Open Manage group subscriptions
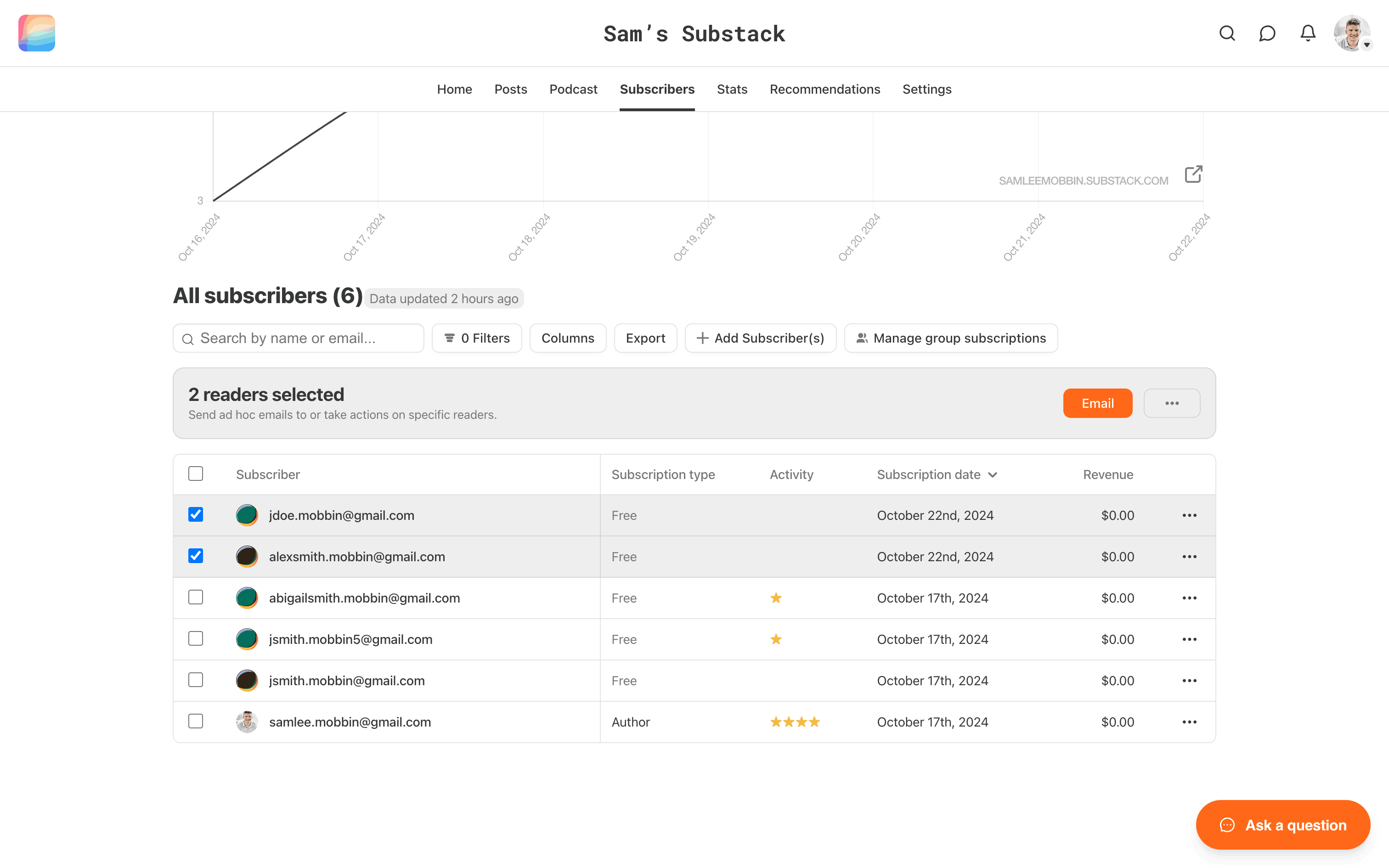Screen dimensions: 1389x868 [950, 338]
